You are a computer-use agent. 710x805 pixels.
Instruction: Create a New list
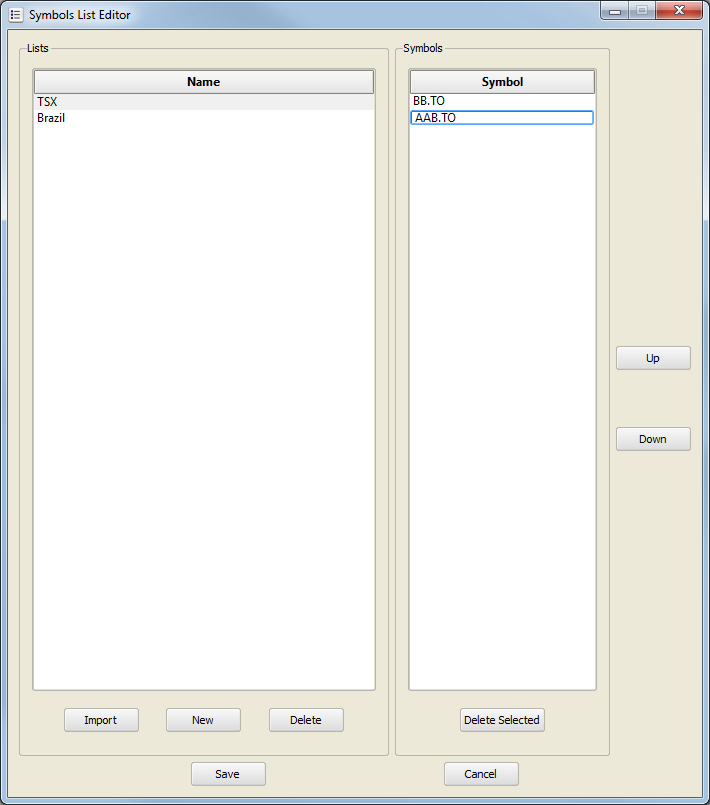tap(203, 720)
